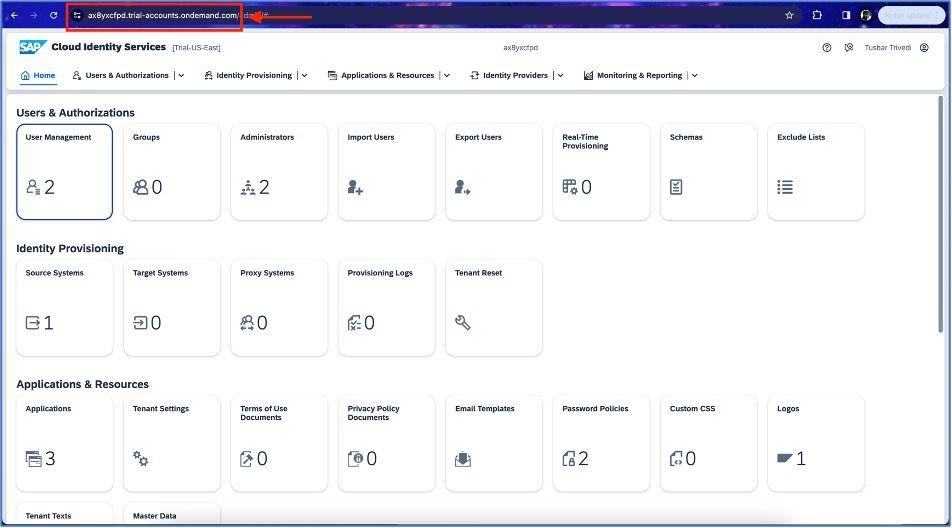Image resolution: width=952 pixels, height=528 pixels.
Task: Open the Terms of Use Documents tile
Action: pyautogui.click(x=279, y=444)
